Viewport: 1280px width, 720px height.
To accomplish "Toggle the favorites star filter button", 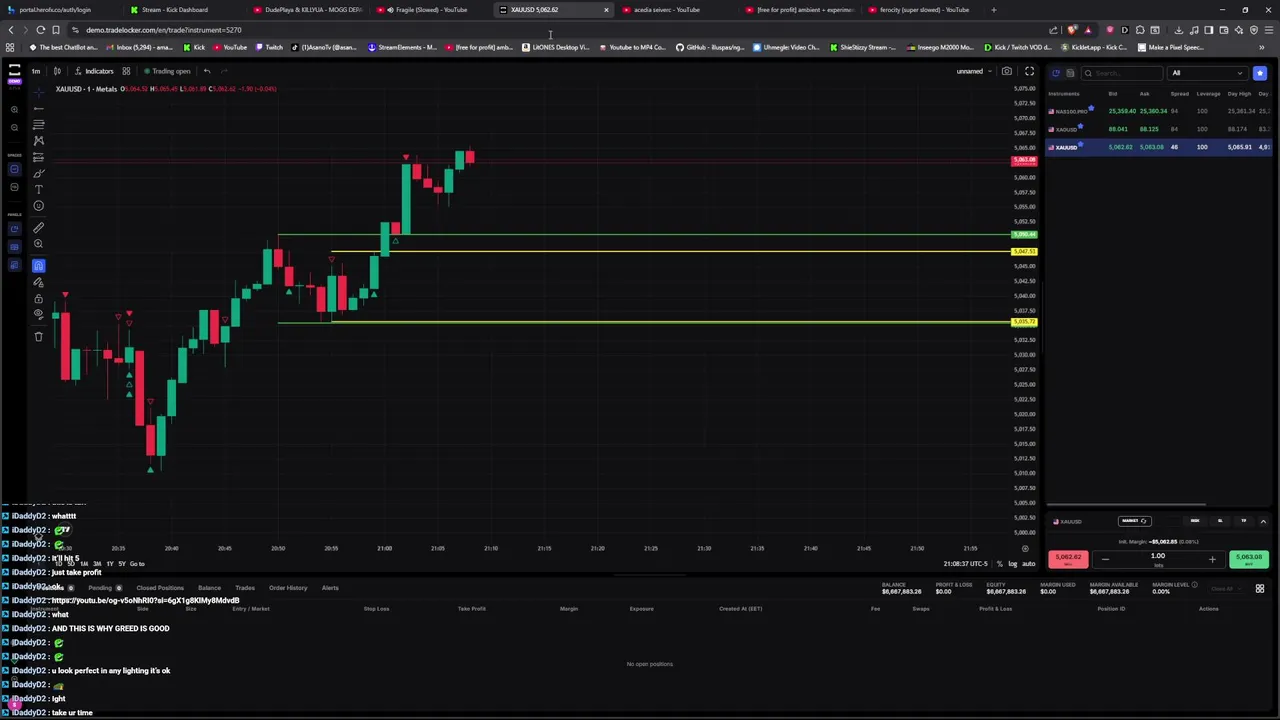I will pyautogui.click(x=1260, y=73).
